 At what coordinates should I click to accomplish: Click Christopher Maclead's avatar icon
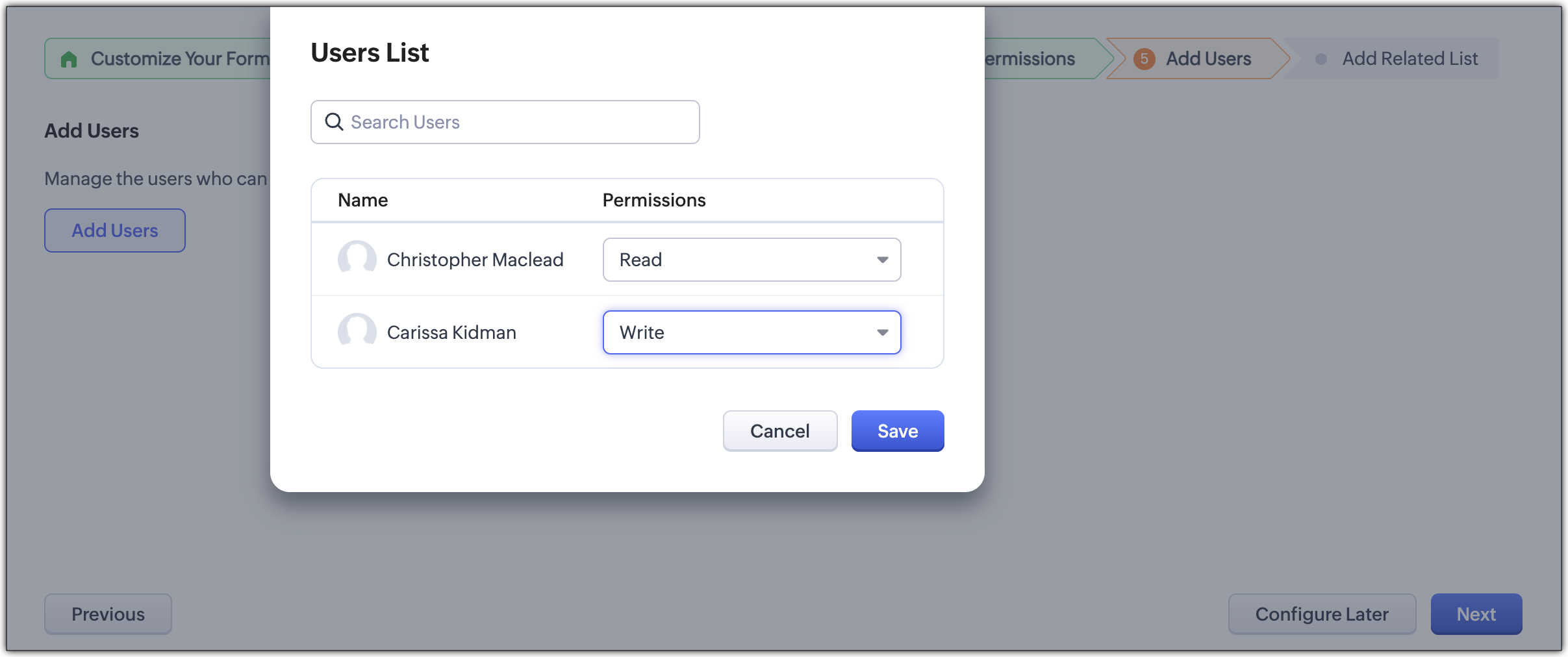tap(357, 259)
